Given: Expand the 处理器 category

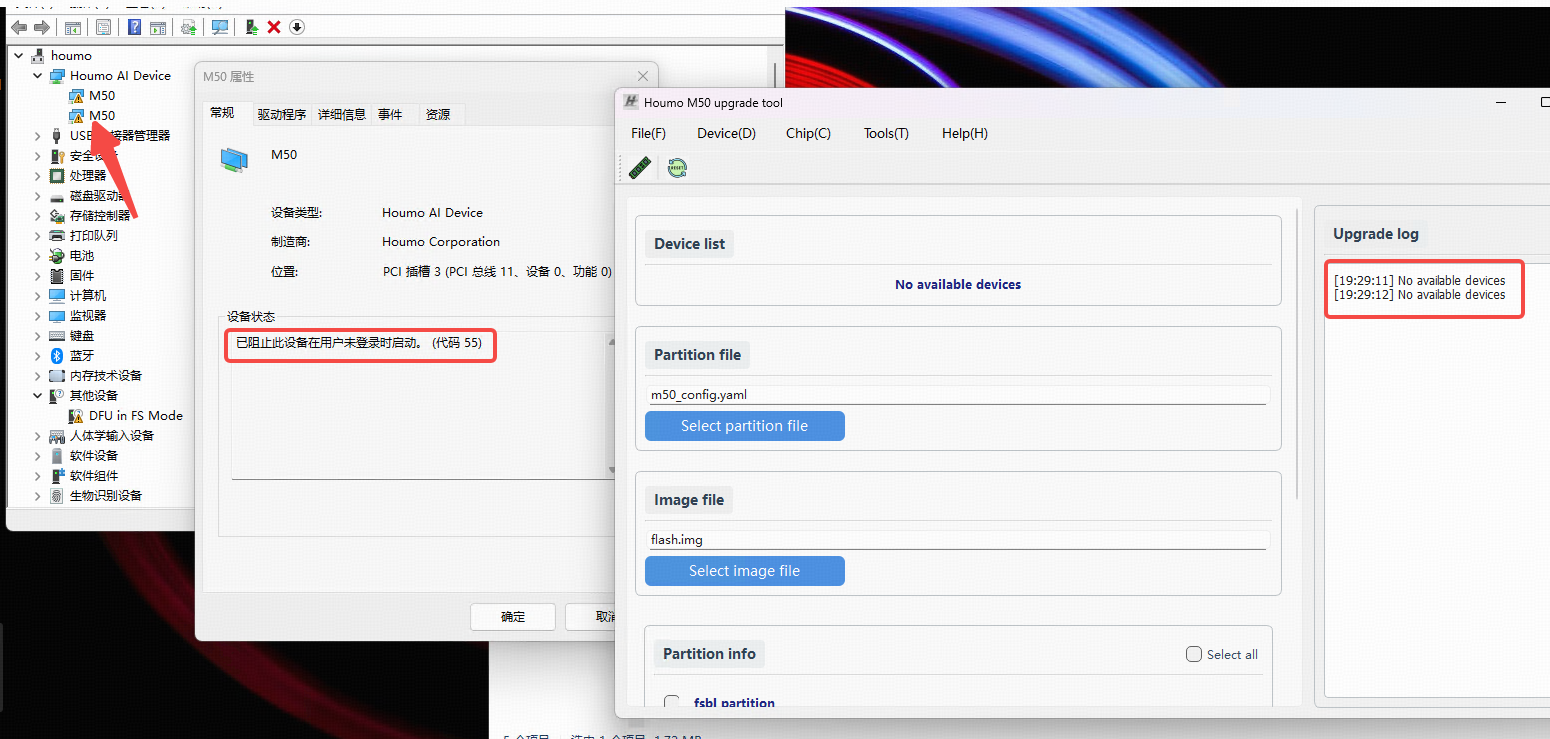Looking at the screenshot, I should pyautogui.click(x=38, y=175).
